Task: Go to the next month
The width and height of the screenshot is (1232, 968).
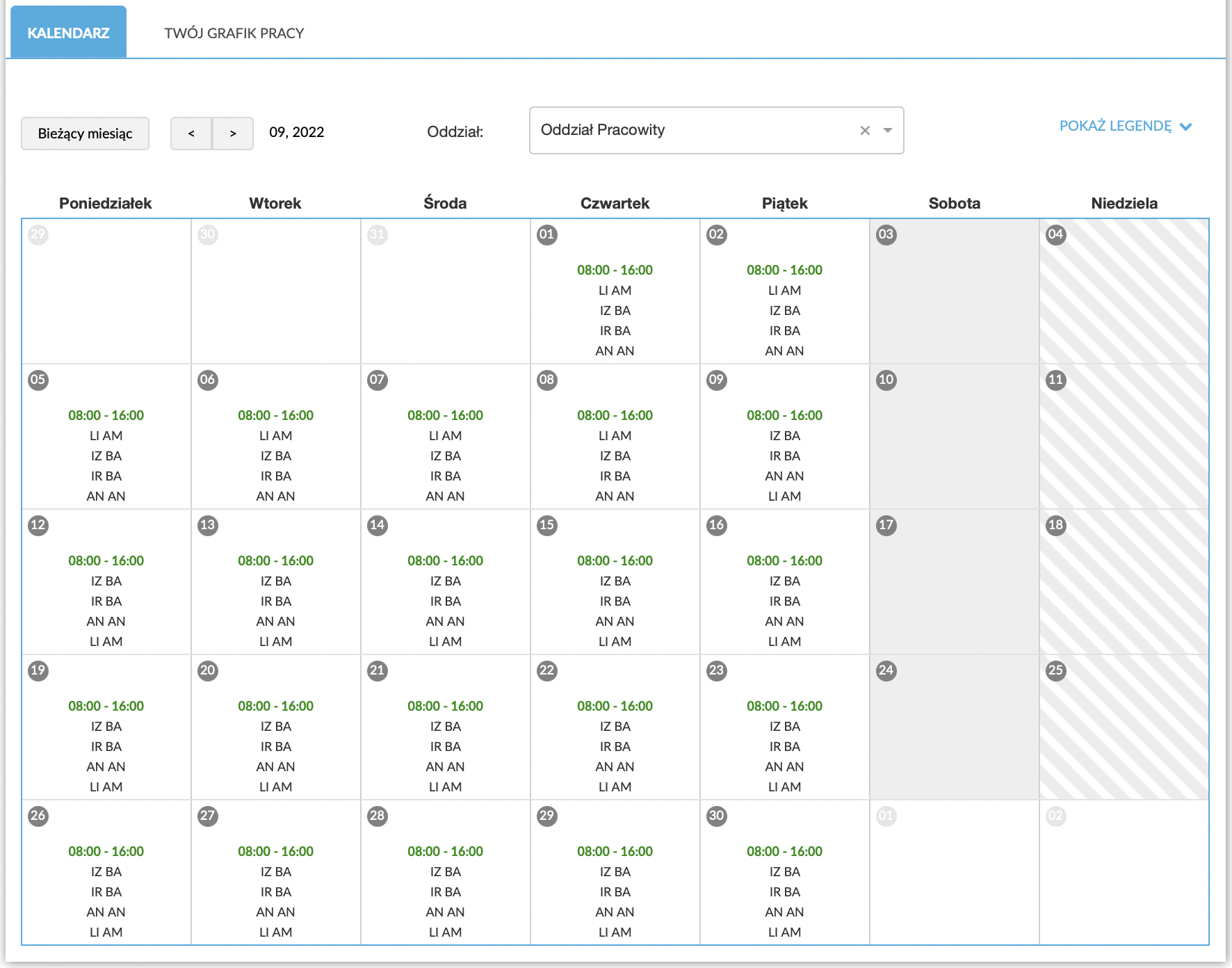Action: coord(233,134)
